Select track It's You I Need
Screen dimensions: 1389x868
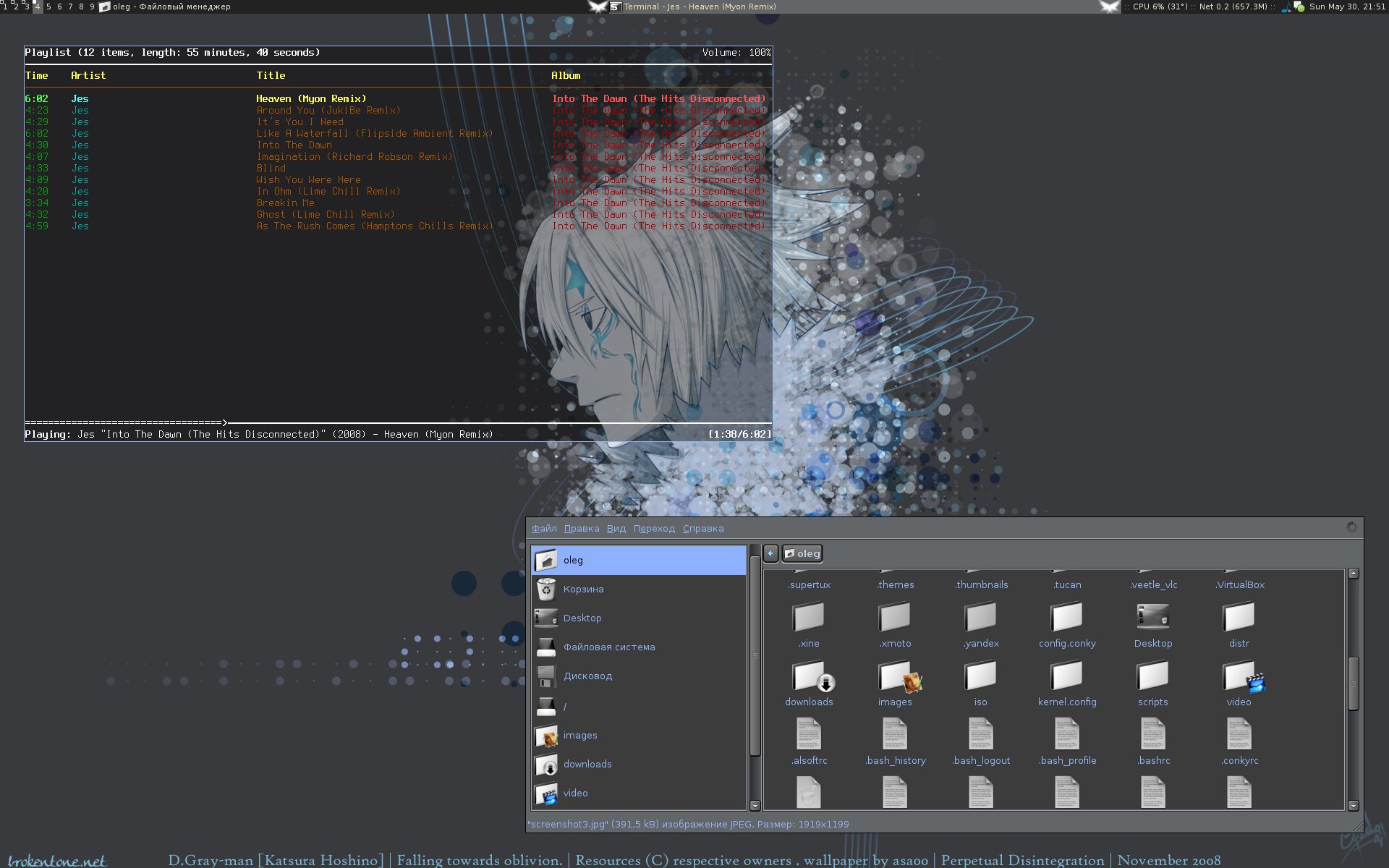point(300,122)
